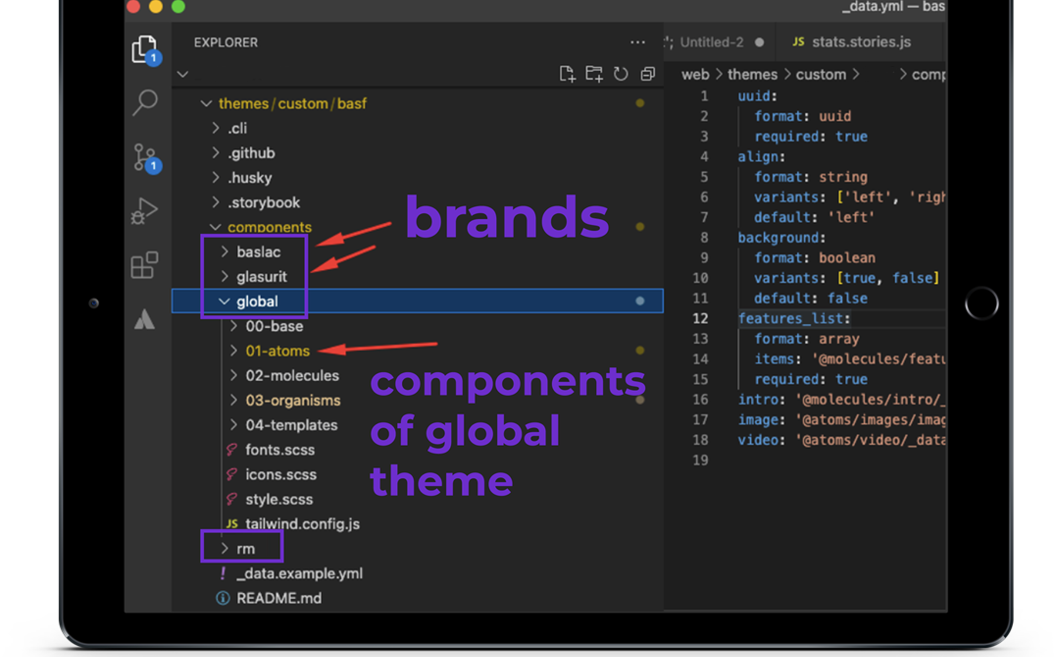Collapse all folders in Explorer

[648, 74]
